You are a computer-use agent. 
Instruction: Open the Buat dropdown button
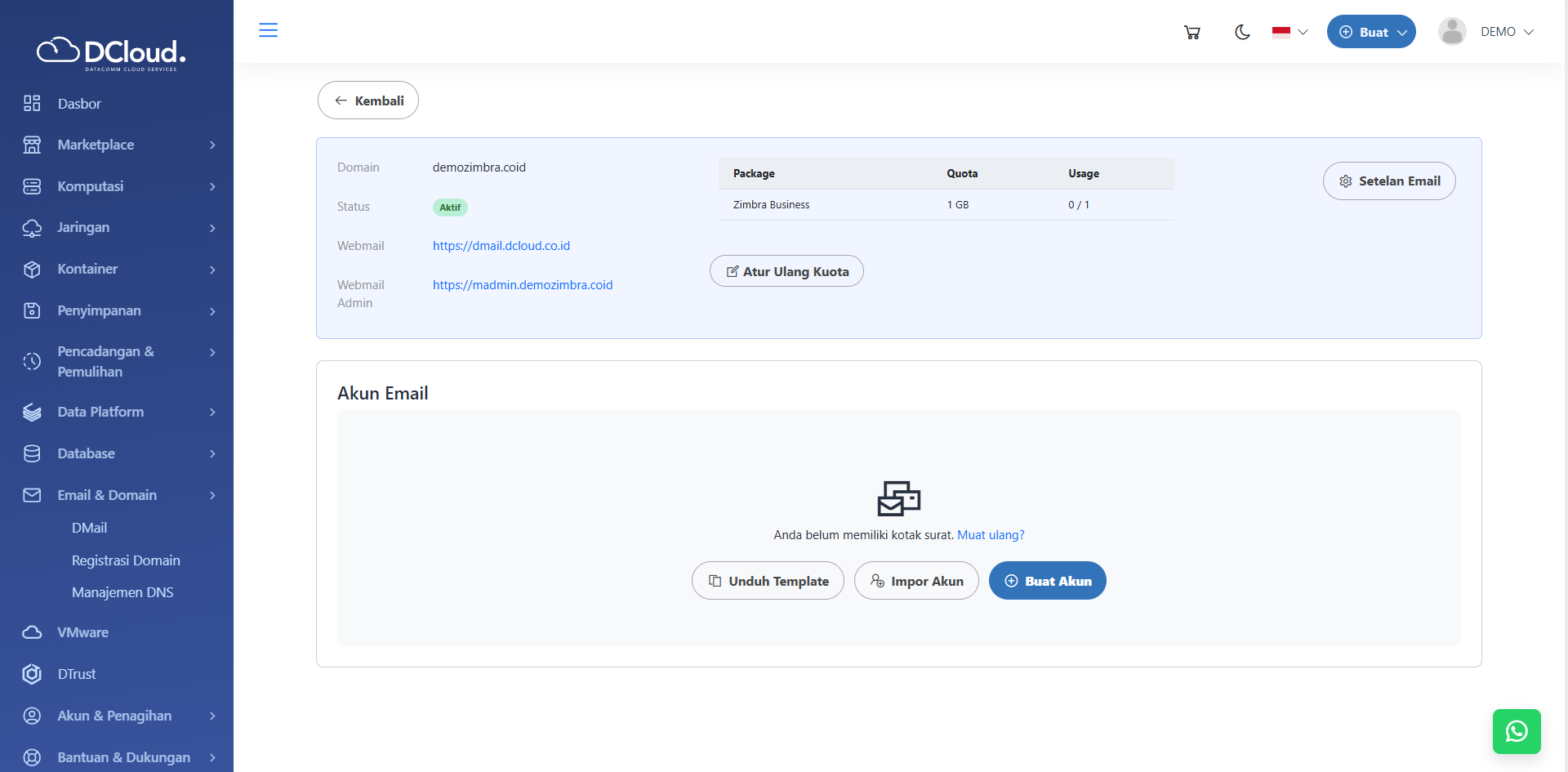point(1370,32)
